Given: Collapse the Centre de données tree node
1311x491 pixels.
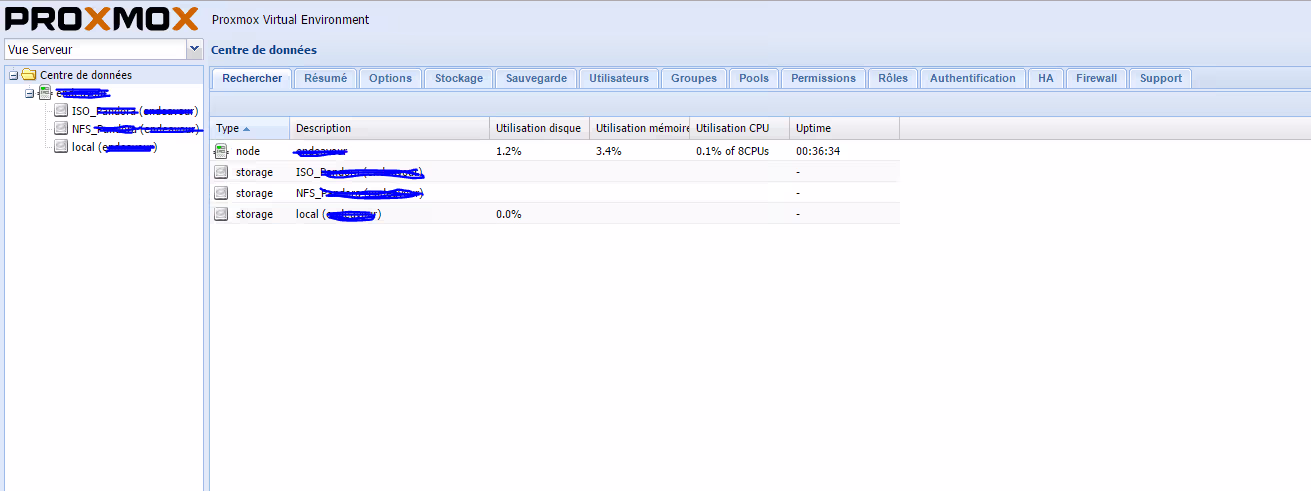Looking at the screenshot, I should click(13, 75).
